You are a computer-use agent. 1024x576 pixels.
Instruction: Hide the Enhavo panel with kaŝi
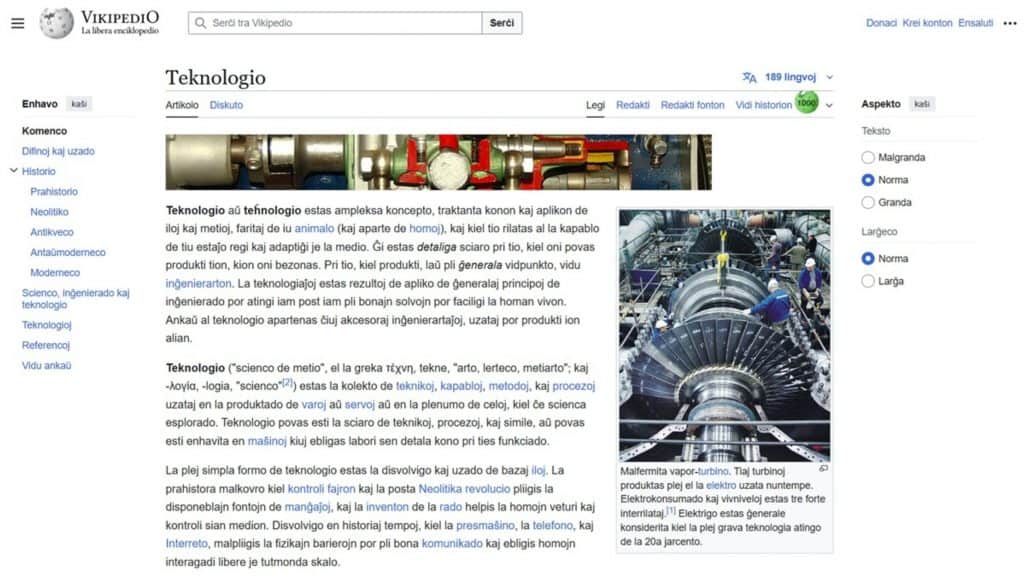[x=79, y=103]
